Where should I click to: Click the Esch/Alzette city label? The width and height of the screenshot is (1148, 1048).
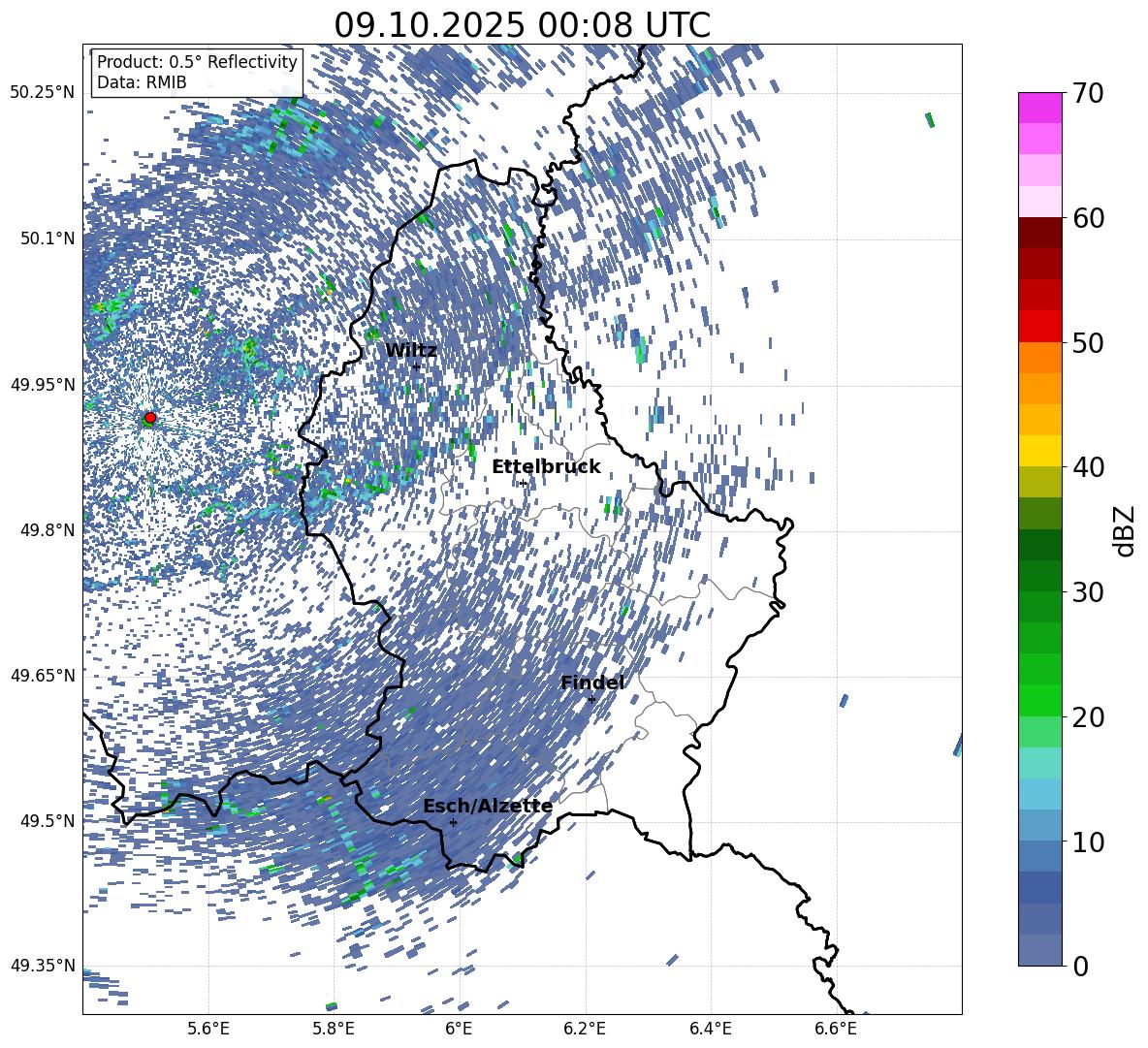tap(488, 807)
